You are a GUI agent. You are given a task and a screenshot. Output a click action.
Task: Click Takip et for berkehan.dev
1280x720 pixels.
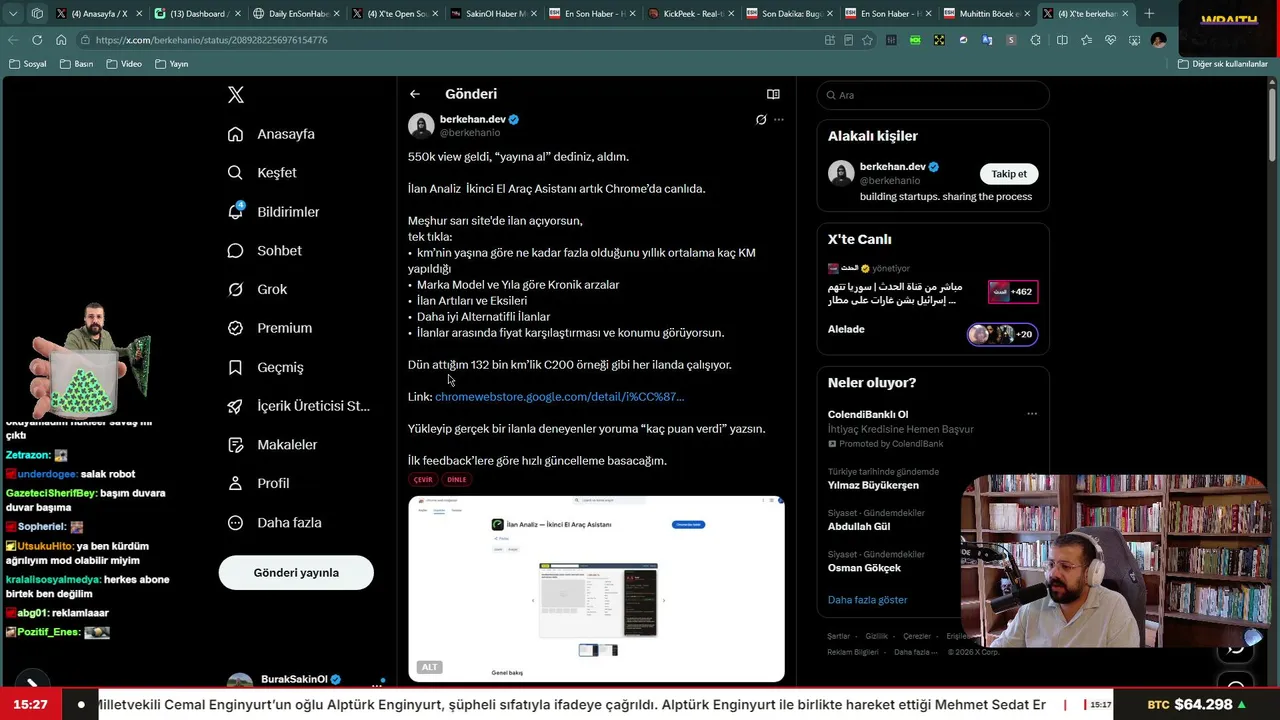pyautogui.click(x=1009, y=174)
